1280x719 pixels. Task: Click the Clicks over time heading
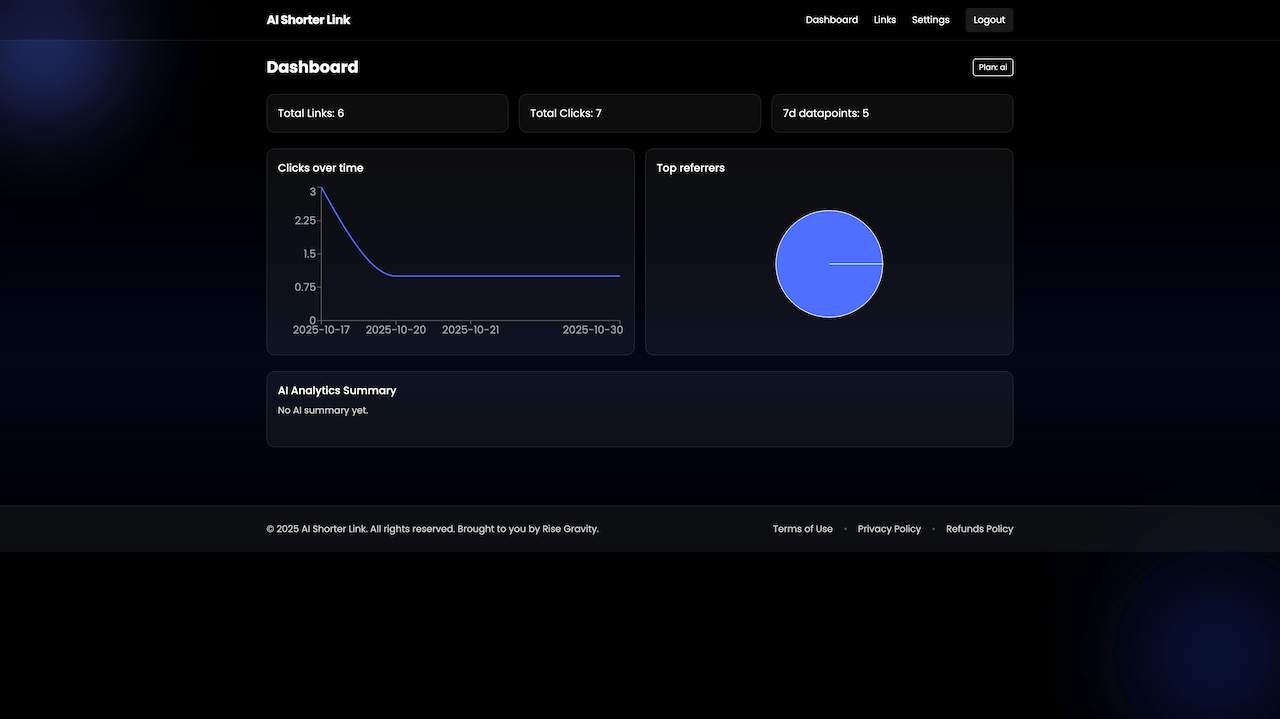(321, 168)
